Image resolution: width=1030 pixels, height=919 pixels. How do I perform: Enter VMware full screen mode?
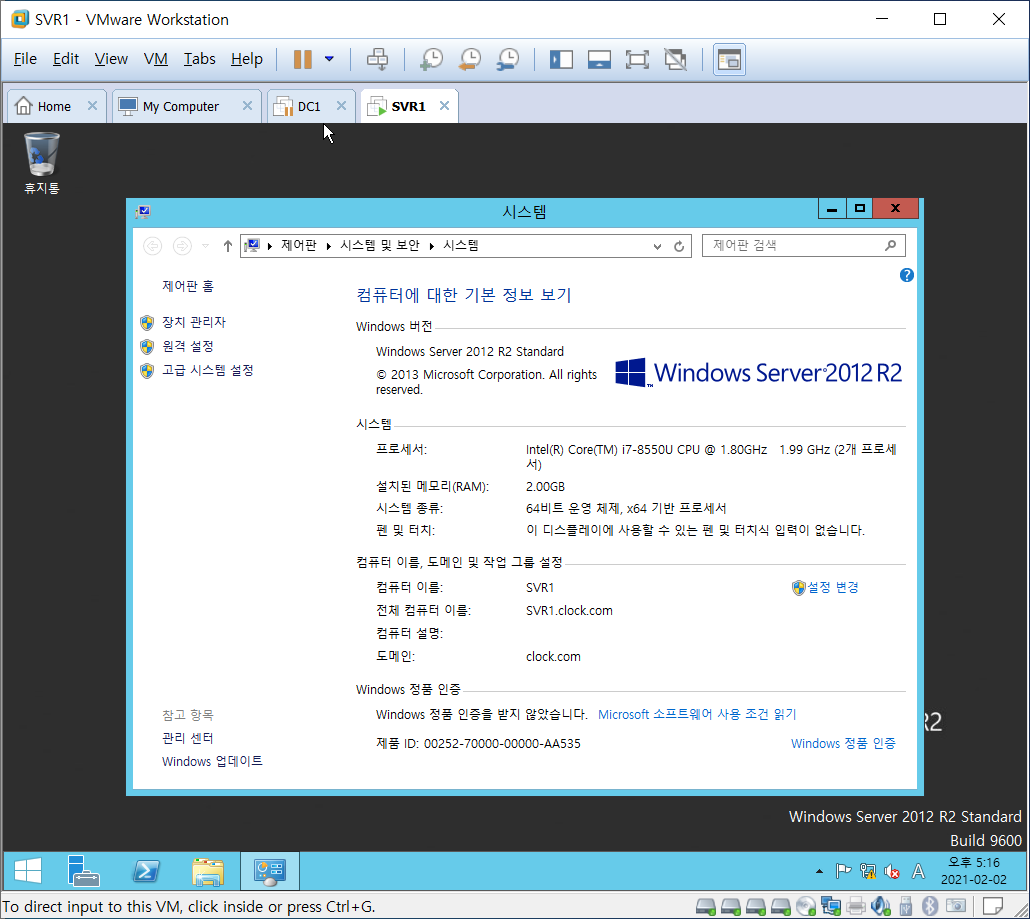637,59
